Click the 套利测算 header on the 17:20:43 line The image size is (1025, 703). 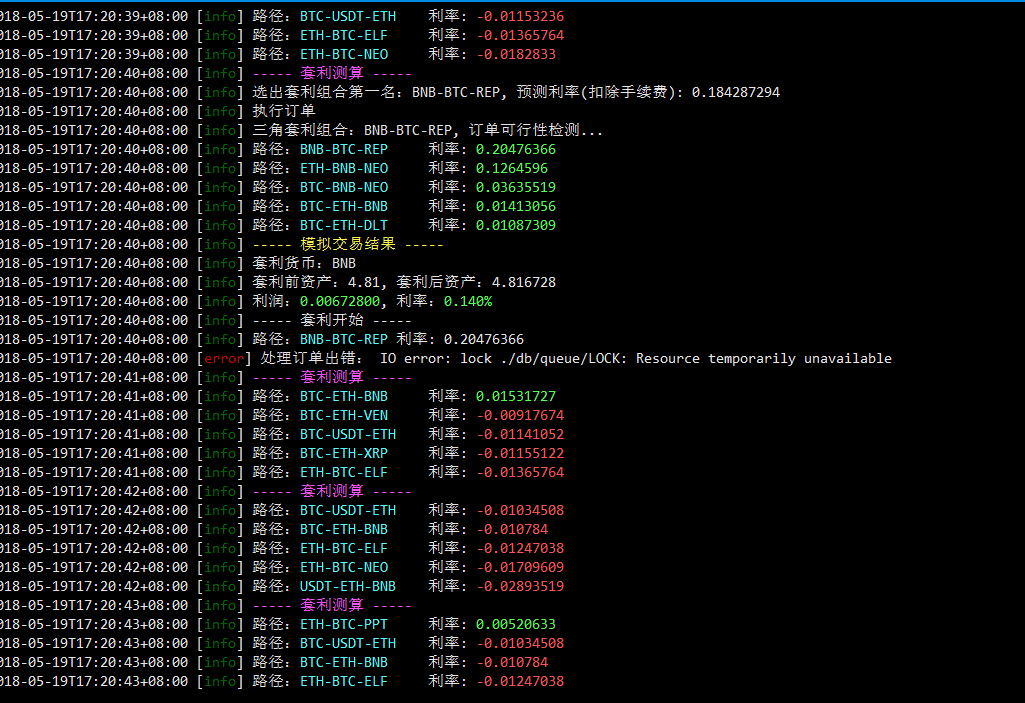(x=332, y=605)
